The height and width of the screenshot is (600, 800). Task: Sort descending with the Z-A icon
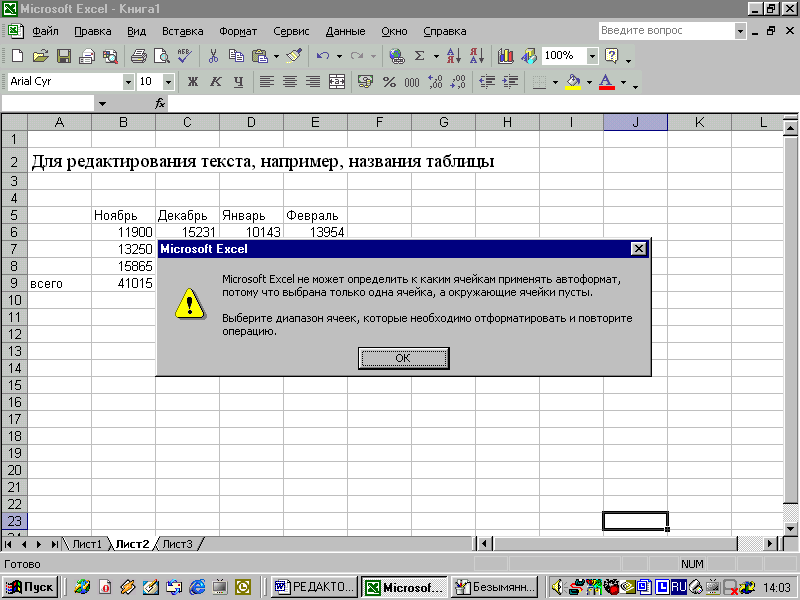[x=477, y=55]
